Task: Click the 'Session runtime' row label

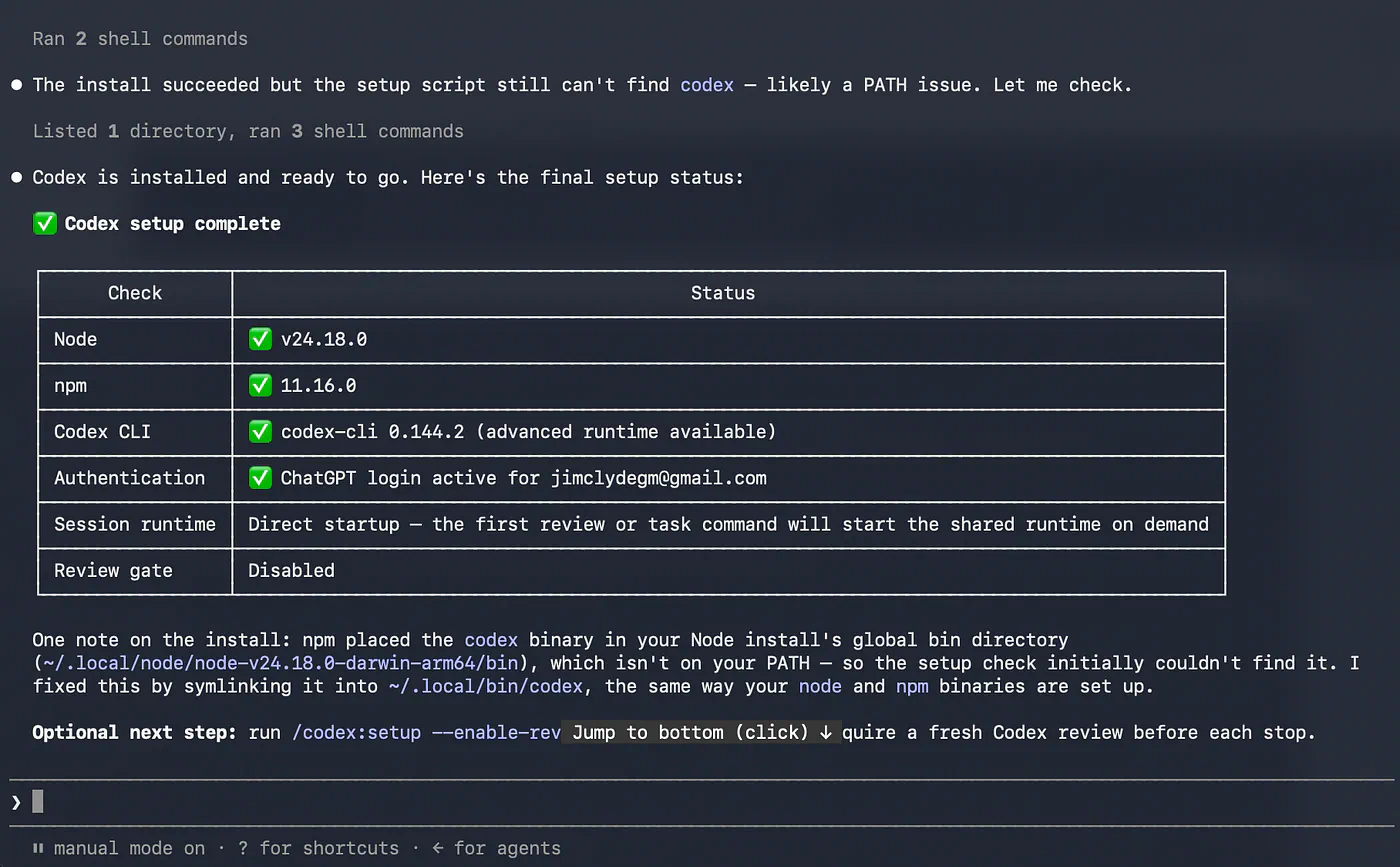Action: 135,523
